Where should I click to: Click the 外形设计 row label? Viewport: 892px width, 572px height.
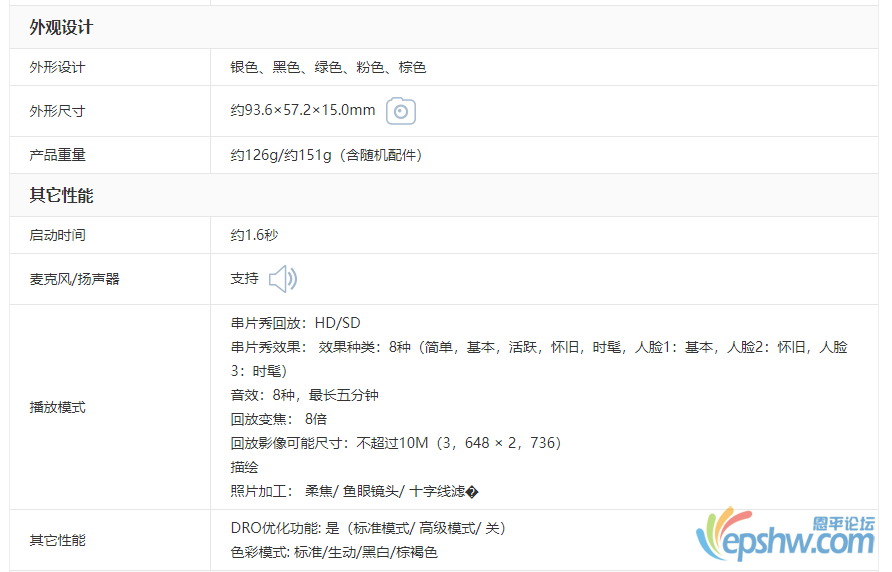[x=57, y=67]
